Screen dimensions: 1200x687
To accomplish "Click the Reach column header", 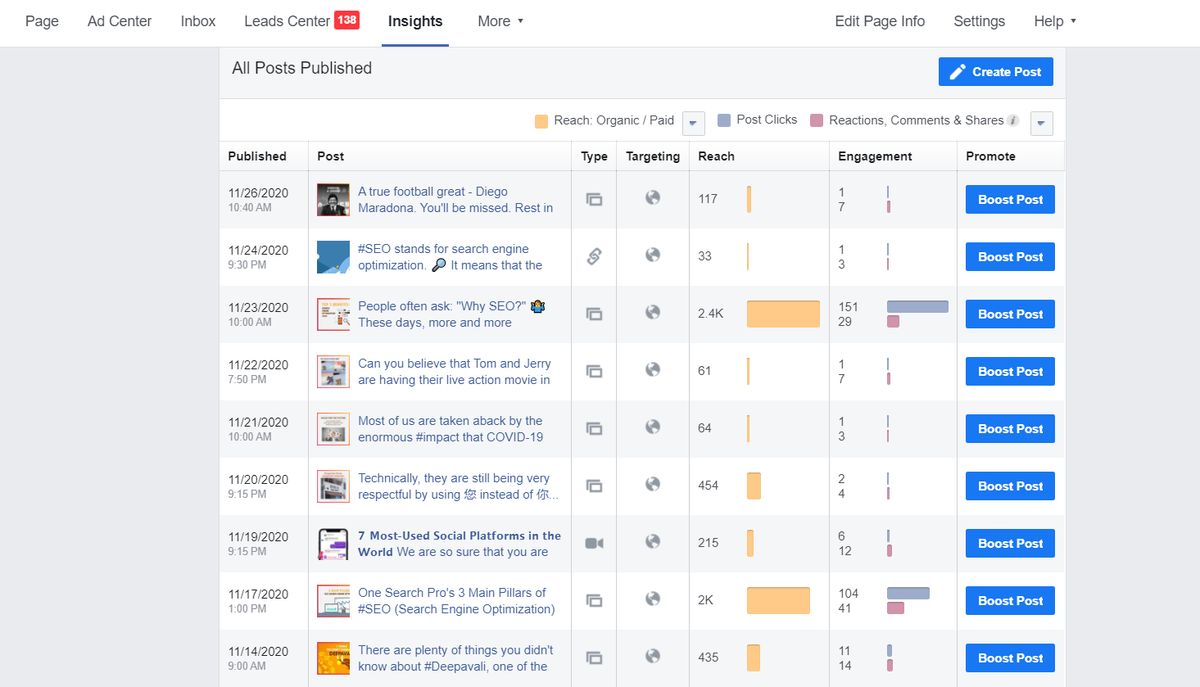I will [x=716, y=156].
